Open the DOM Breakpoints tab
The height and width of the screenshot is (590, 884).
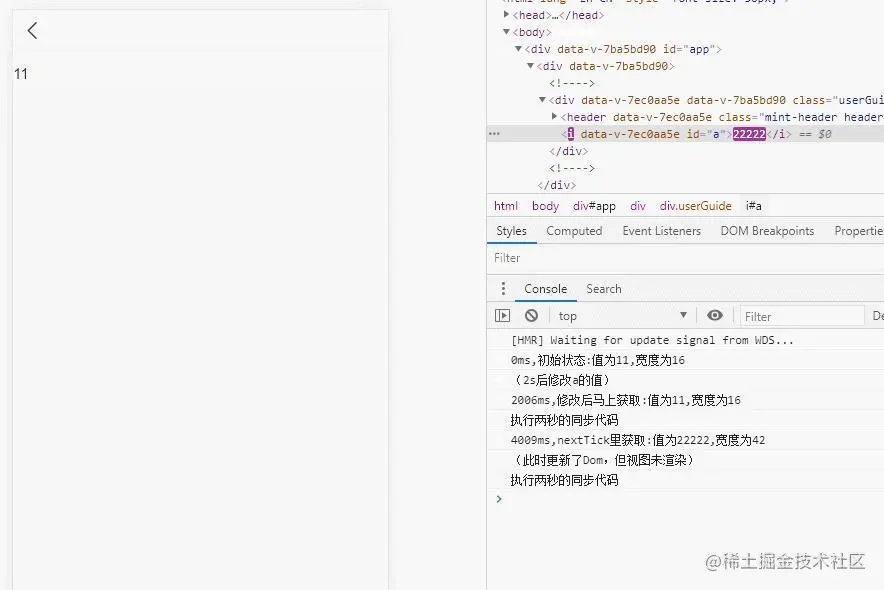tap(767, 231)
